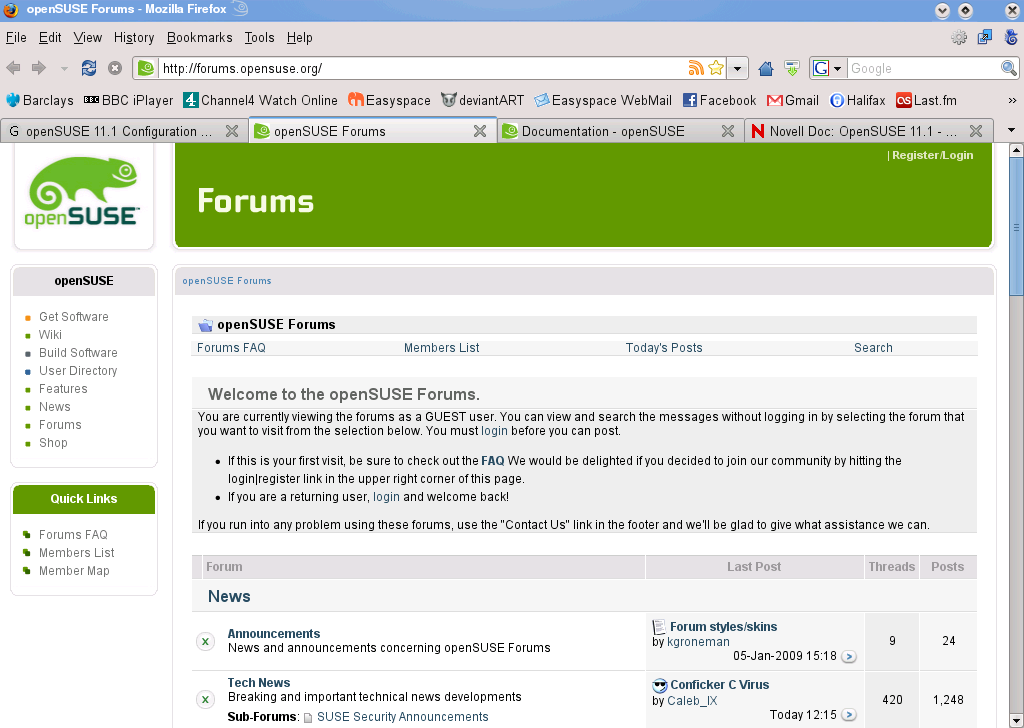Open the Downloads arrow icon

[x=792, y=68]
